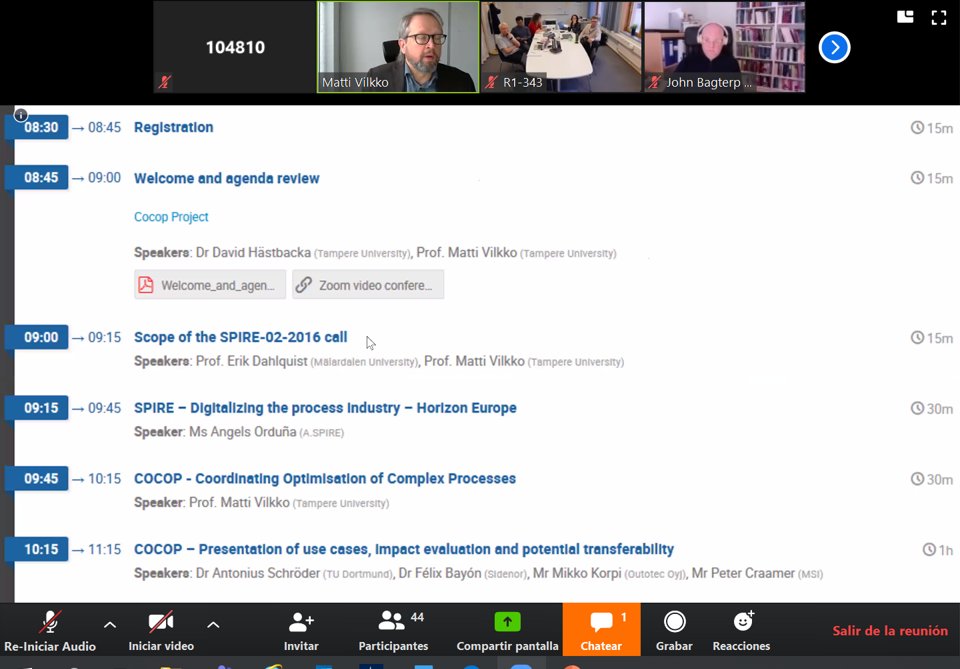Click Compartir pantalla green share icon
Viewport: 960px width, 669px height.
[507, 621]
